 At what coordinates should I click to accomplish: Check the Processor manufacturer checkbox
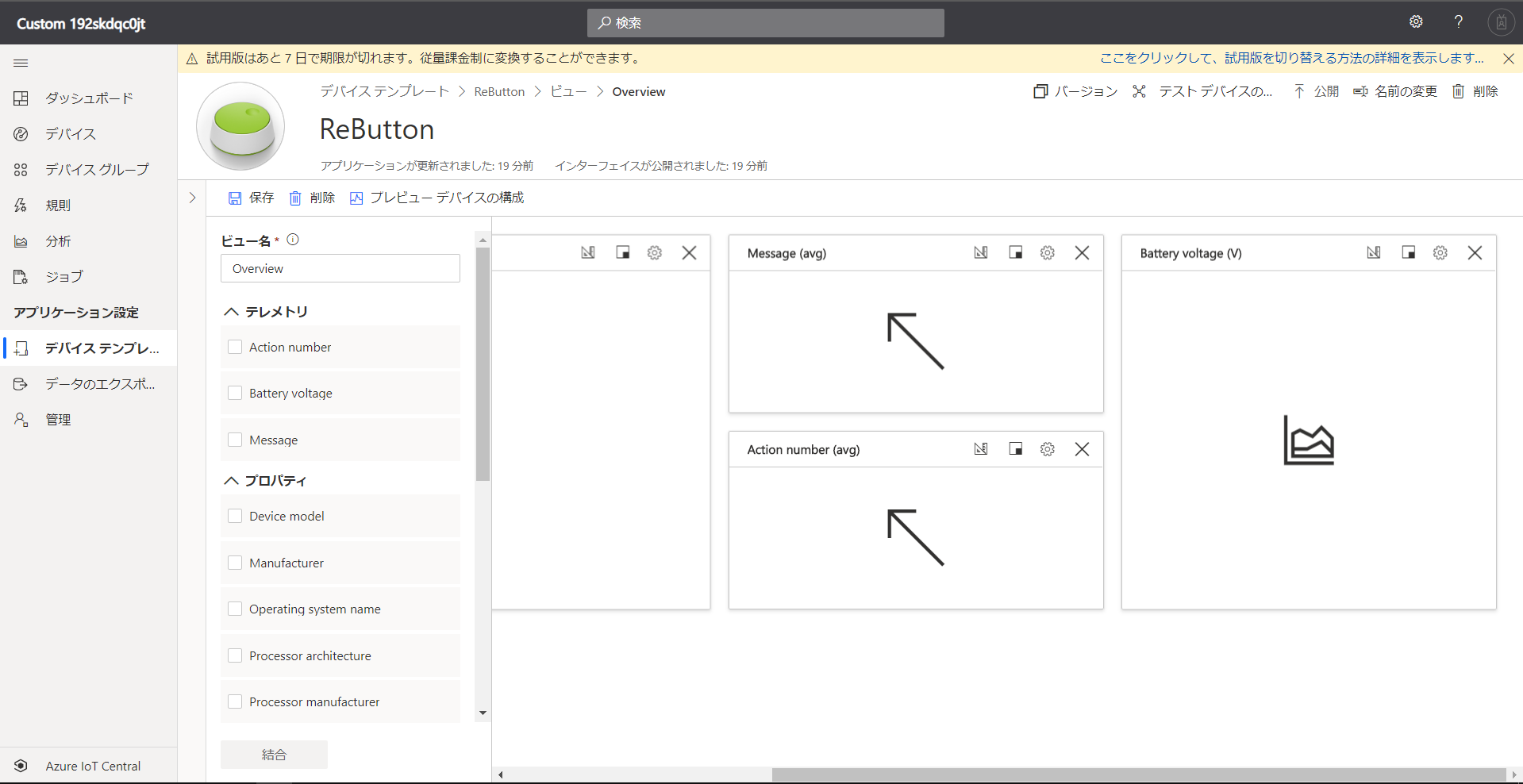click(235, 701)
